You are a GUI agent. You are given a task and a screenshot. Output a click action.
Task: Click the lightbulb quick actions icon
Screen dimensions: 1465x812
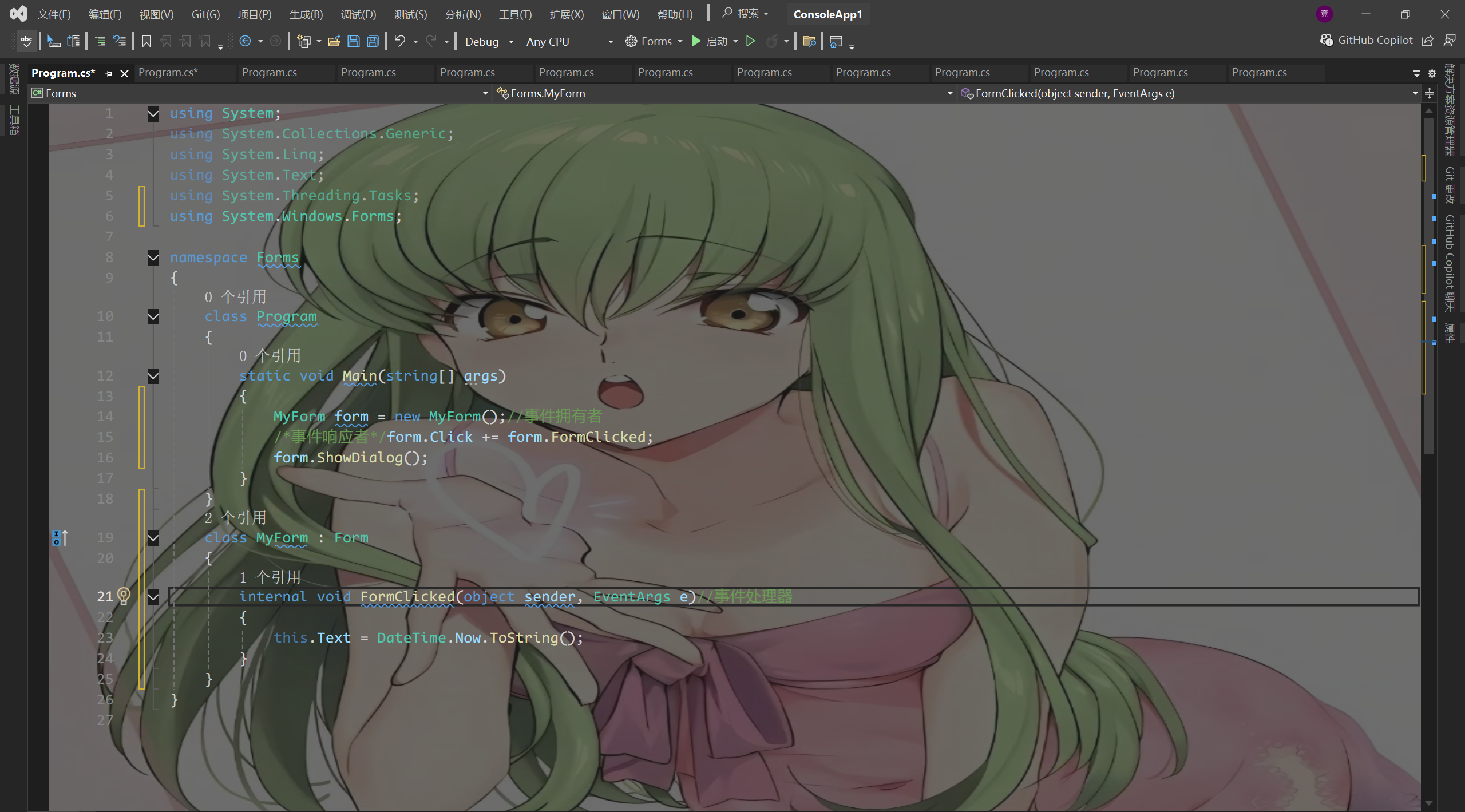[x=124, y=596]
